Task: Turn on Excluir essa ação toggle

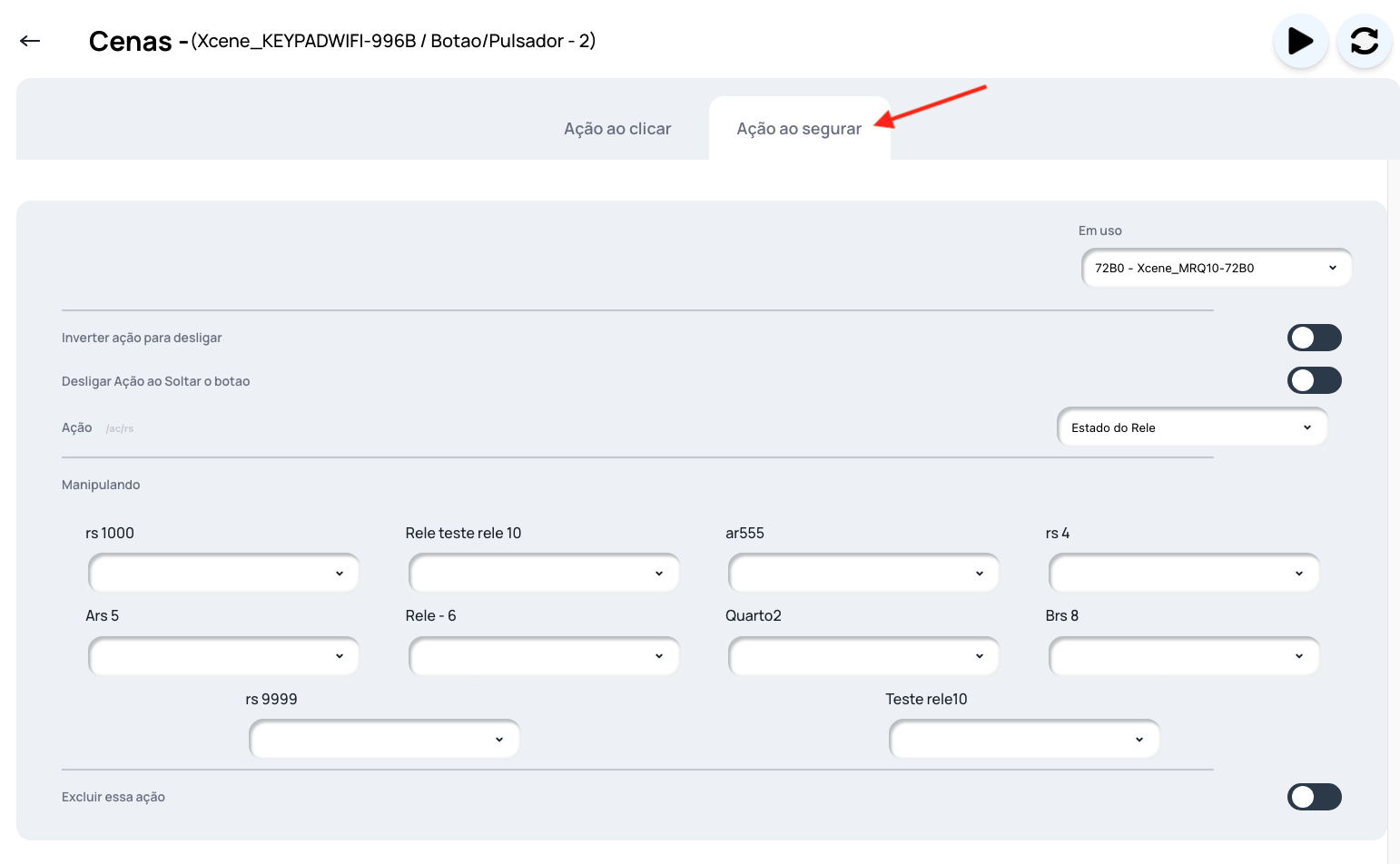Action: point(1314,797)
